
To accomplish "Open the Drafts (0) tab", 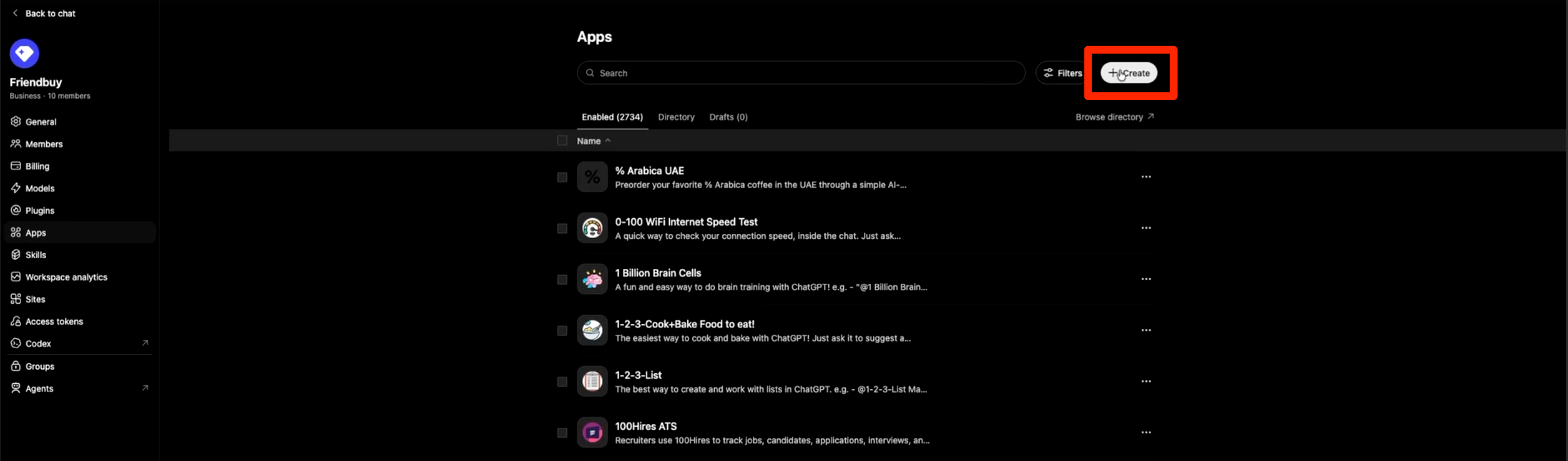I will 728,117.
